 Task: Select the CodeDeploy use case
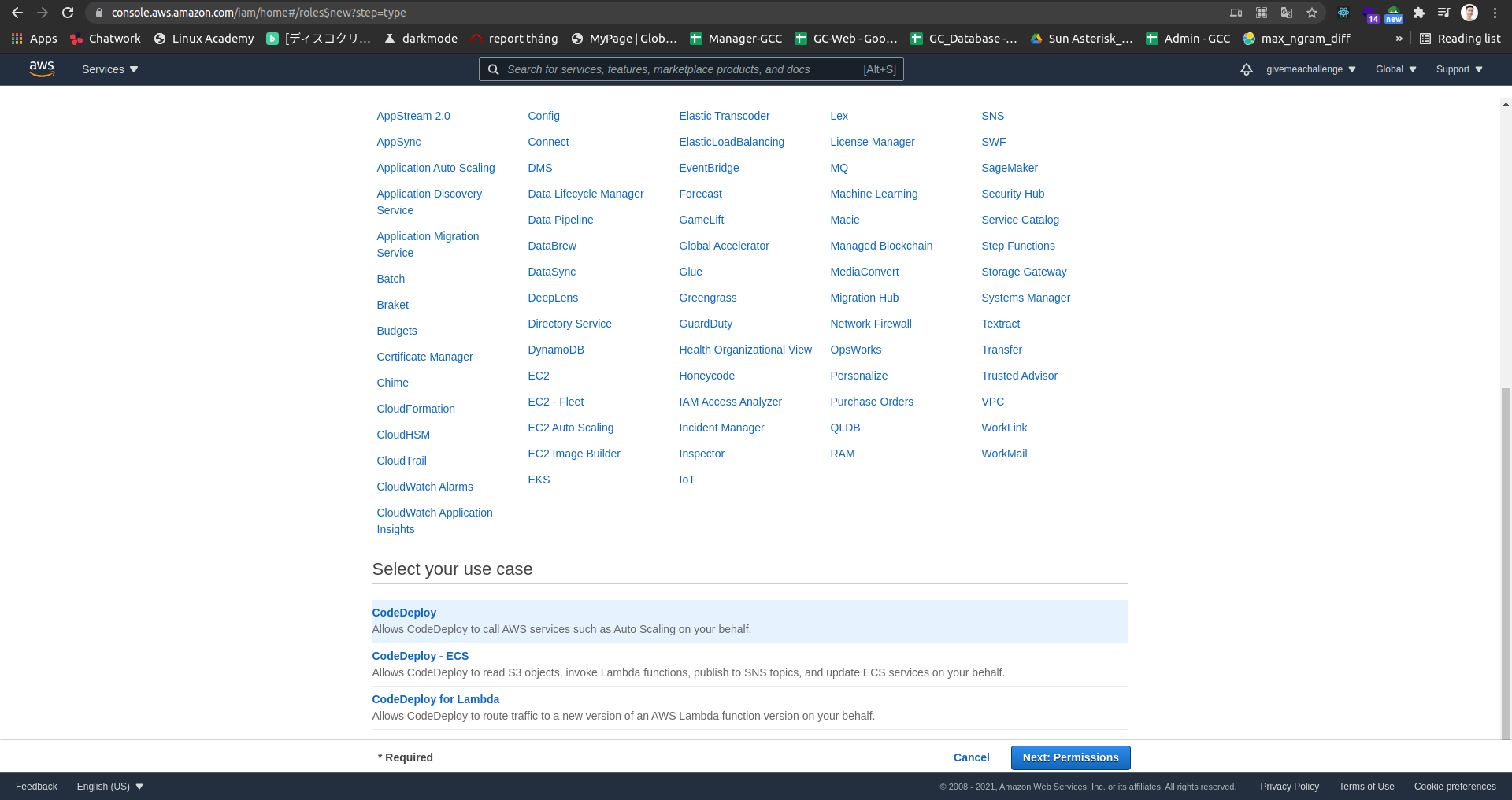(404, 613)
